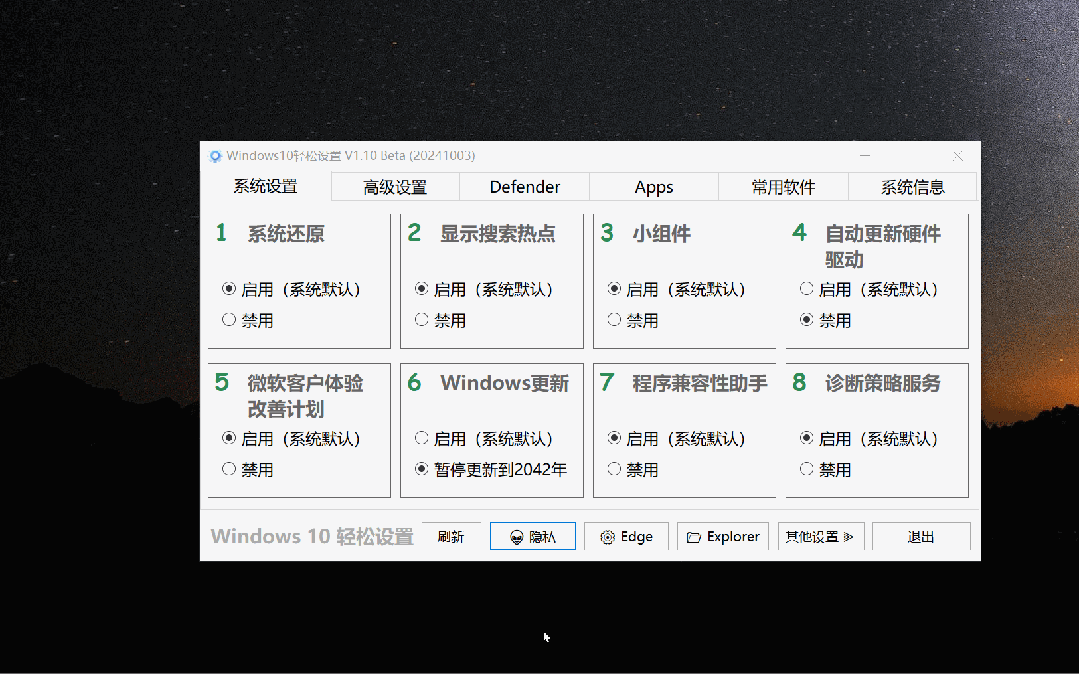1079x674 pixels.
Task: Switch to the 常用软件 tab
Action: [x=783, y=187]
